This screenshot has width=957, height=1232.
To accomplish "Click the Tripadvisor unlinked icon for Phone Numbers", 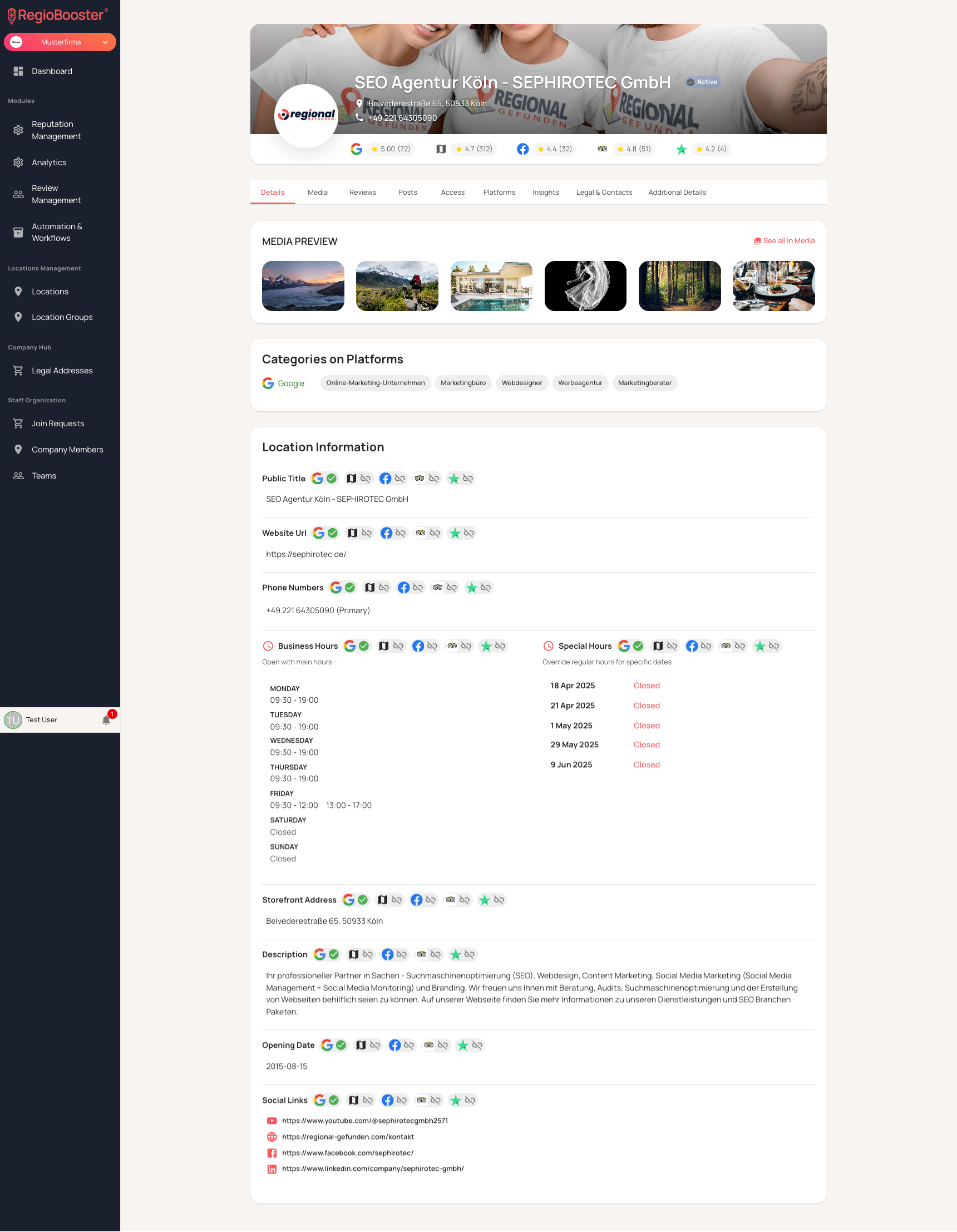I will (x=452, y=588).
